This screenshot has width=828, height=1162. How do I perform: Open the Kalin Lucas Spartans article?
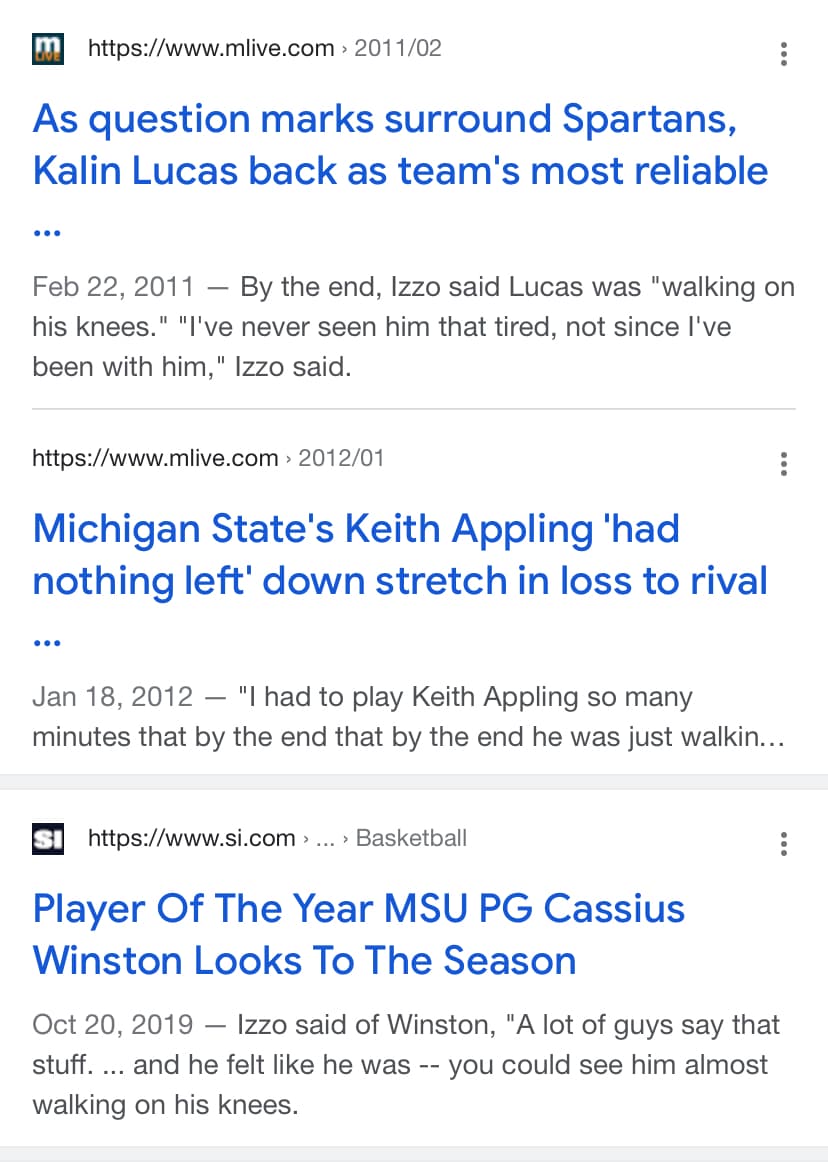[x=400, y=145]
